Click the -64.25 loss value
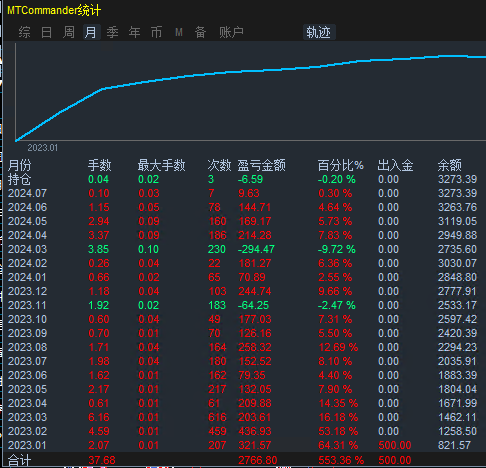Viewport: 486px width, 468px height. point(254,305)
